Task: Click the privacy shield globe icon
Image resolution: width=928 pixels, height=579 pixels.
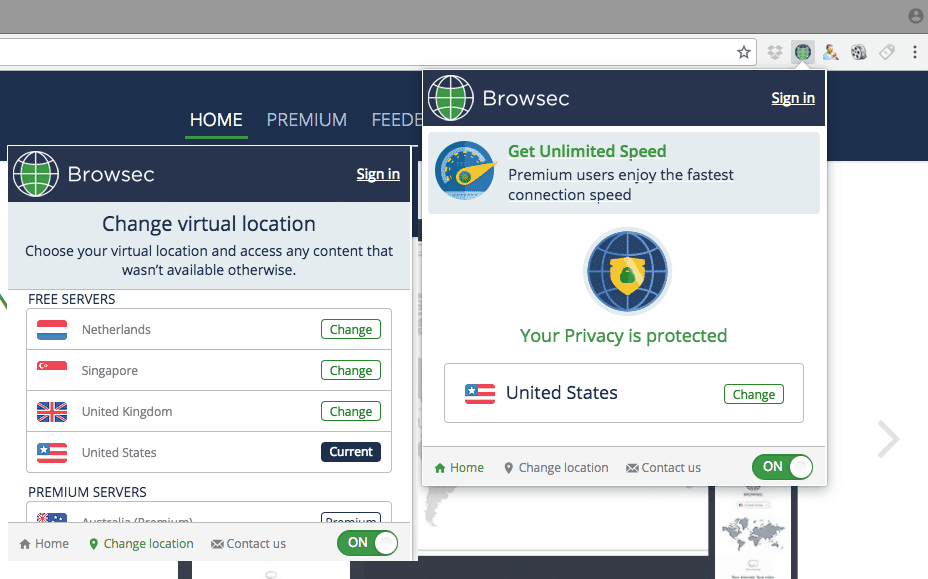Action: point(627,272)
